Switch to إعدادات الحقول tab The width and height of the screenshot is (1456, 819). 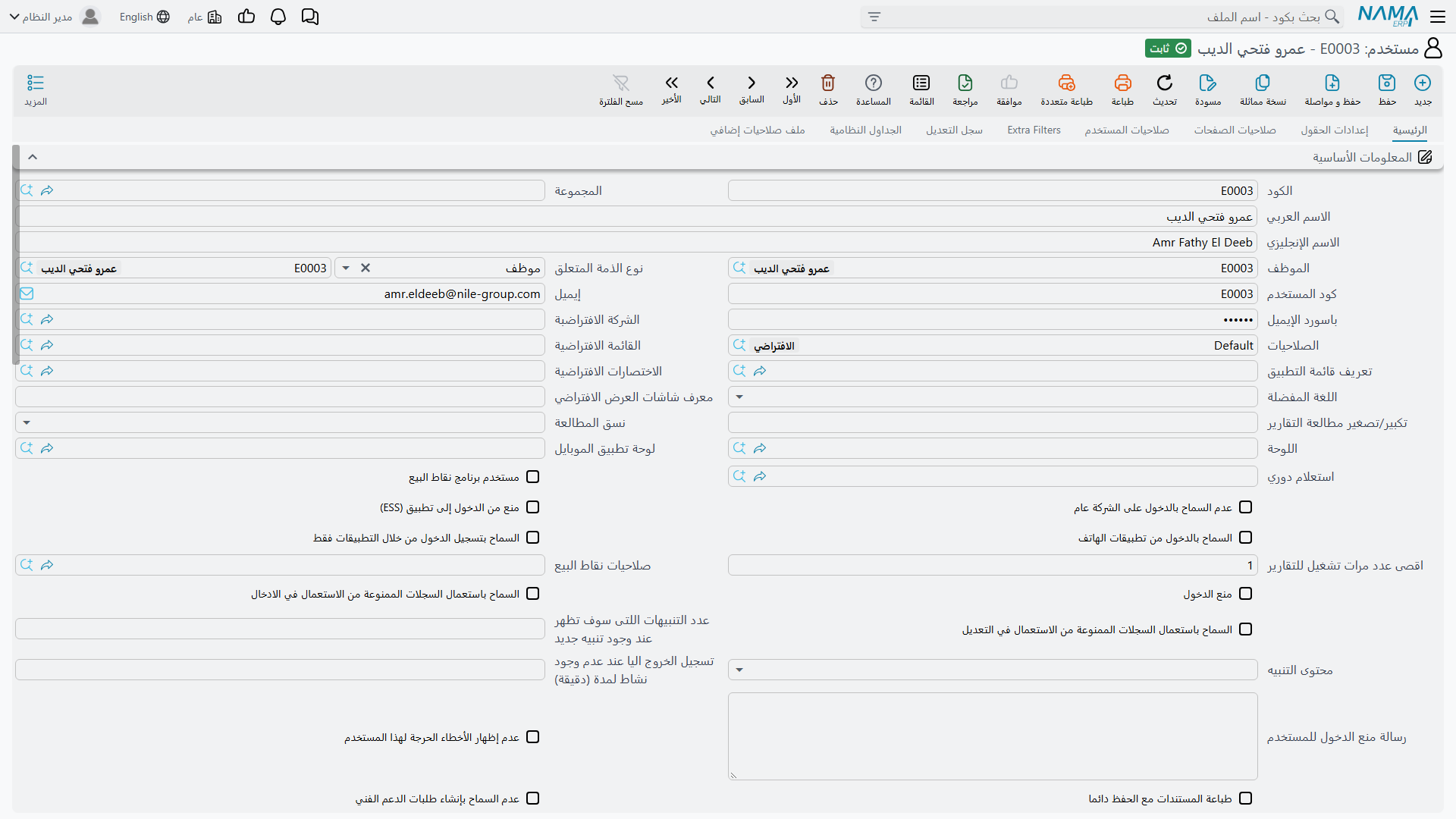pos(1335,130)
